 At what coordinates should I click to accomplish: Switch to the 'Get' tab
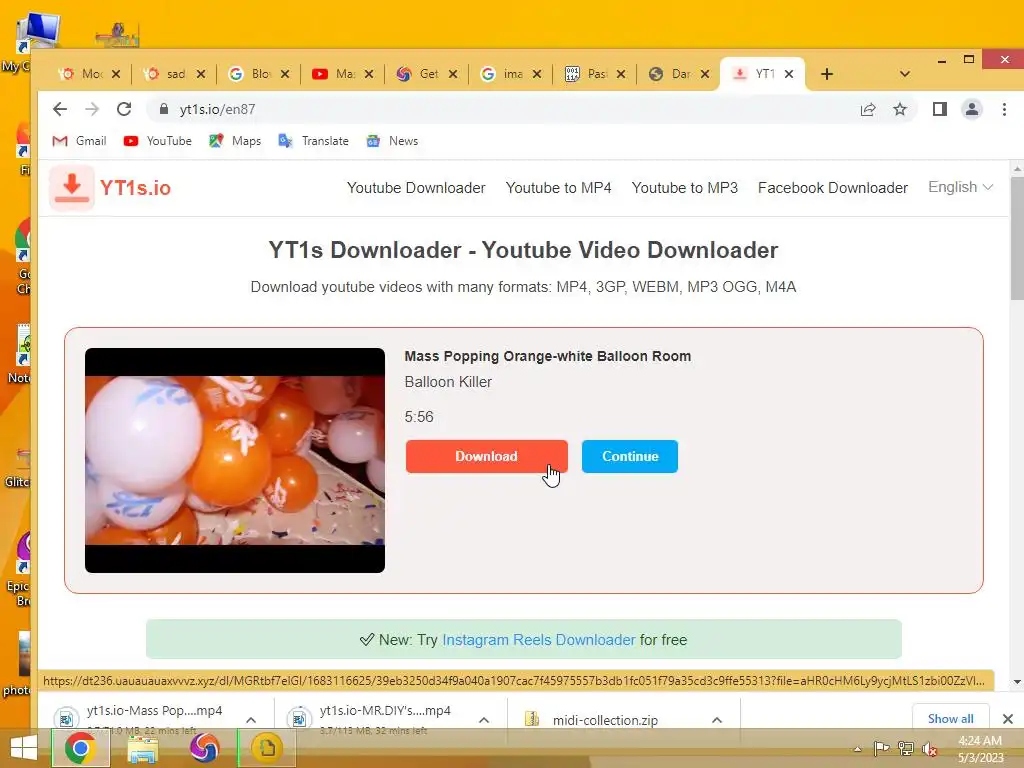[418, 74]
